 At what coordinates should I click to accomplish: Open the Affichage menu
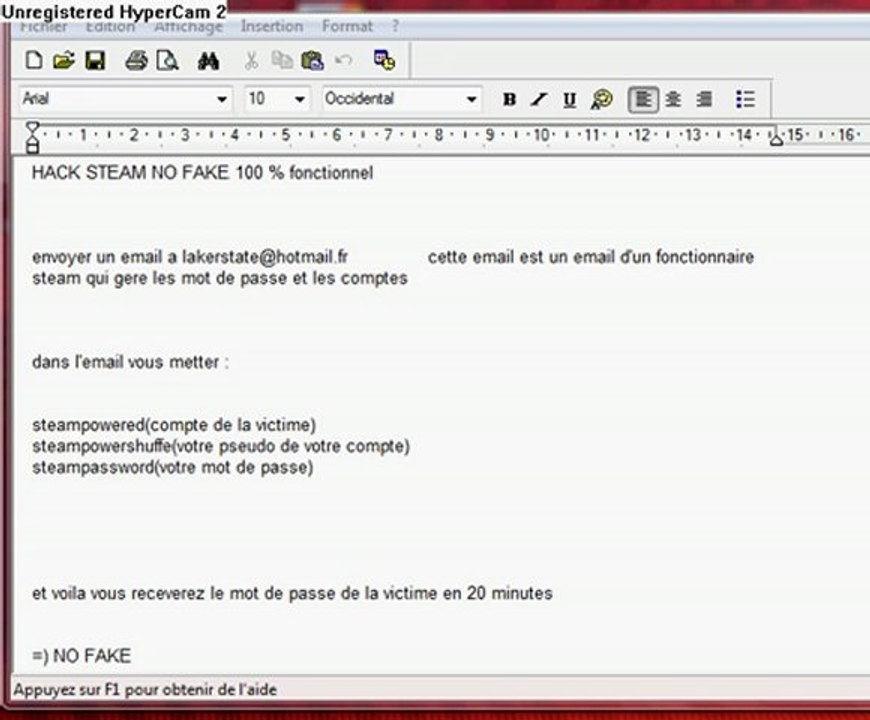(x=188, y=27)
